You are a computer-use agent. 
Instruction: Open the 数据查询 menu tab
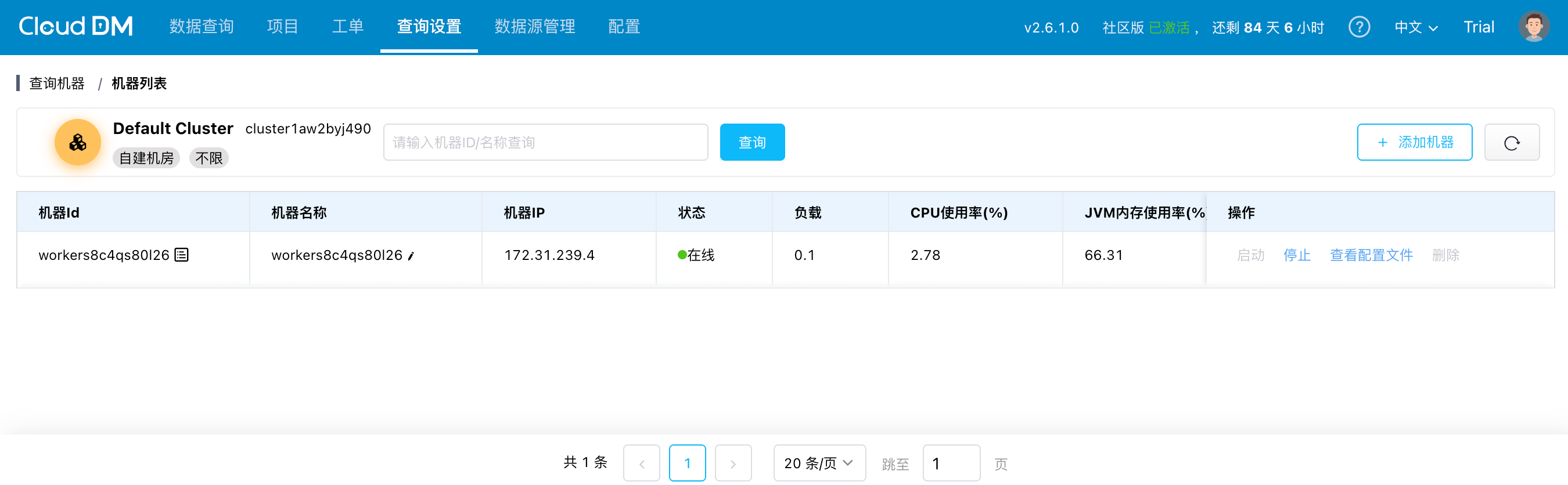(202, 27)
